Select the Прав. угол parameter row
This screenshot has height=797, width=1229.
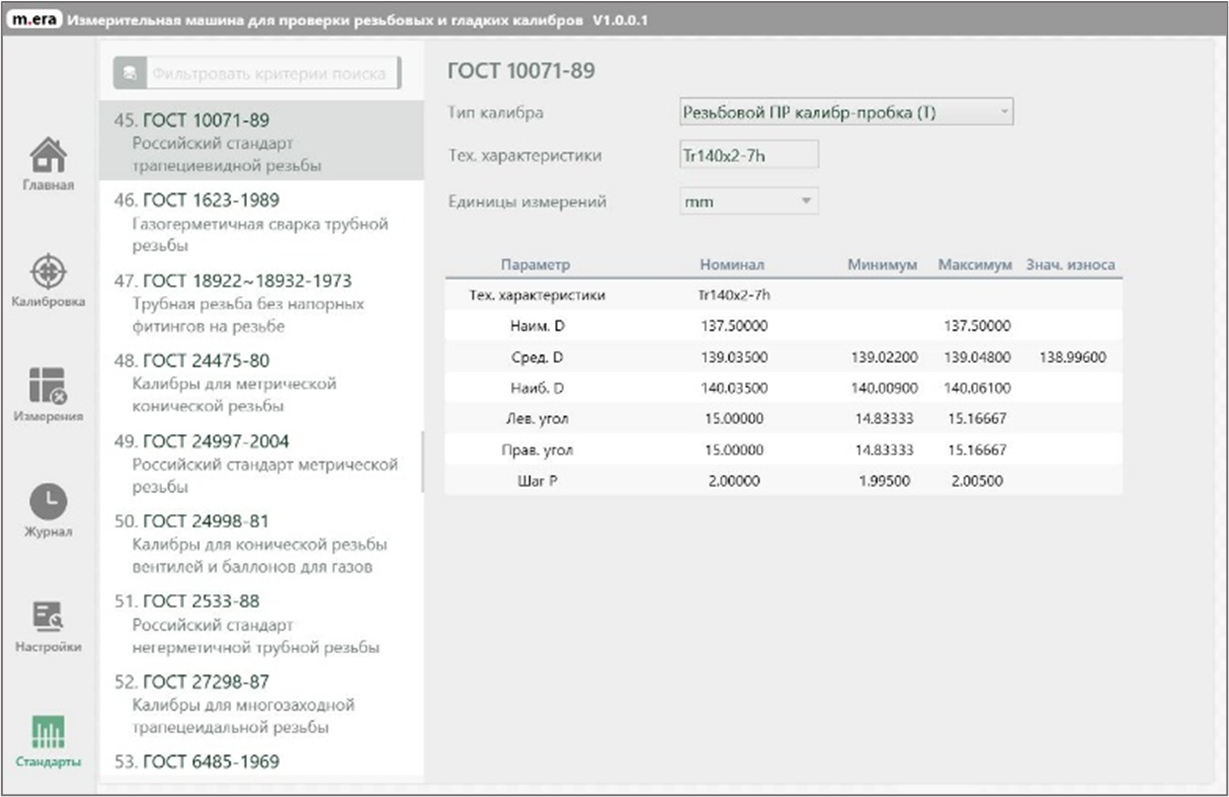783,450
